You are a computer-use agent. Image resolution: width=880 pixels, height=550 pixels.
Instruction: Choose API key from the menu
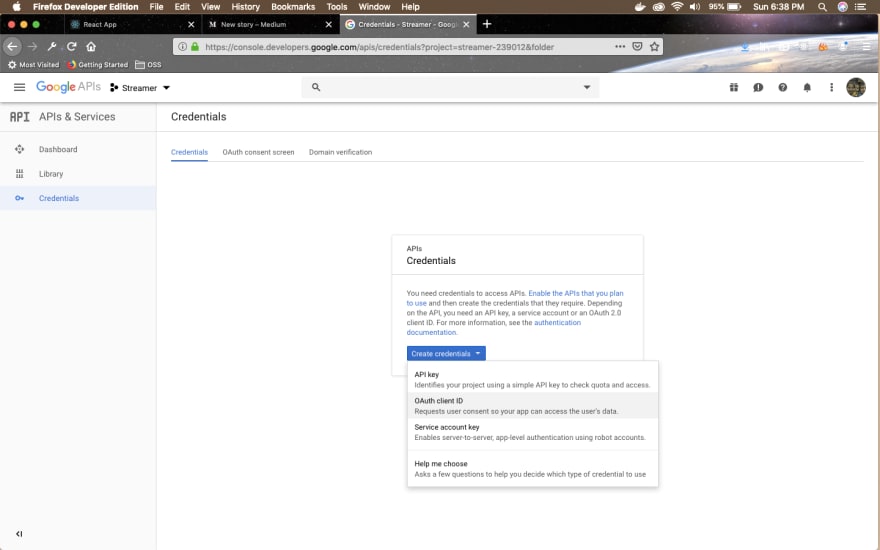pos(533,379)
